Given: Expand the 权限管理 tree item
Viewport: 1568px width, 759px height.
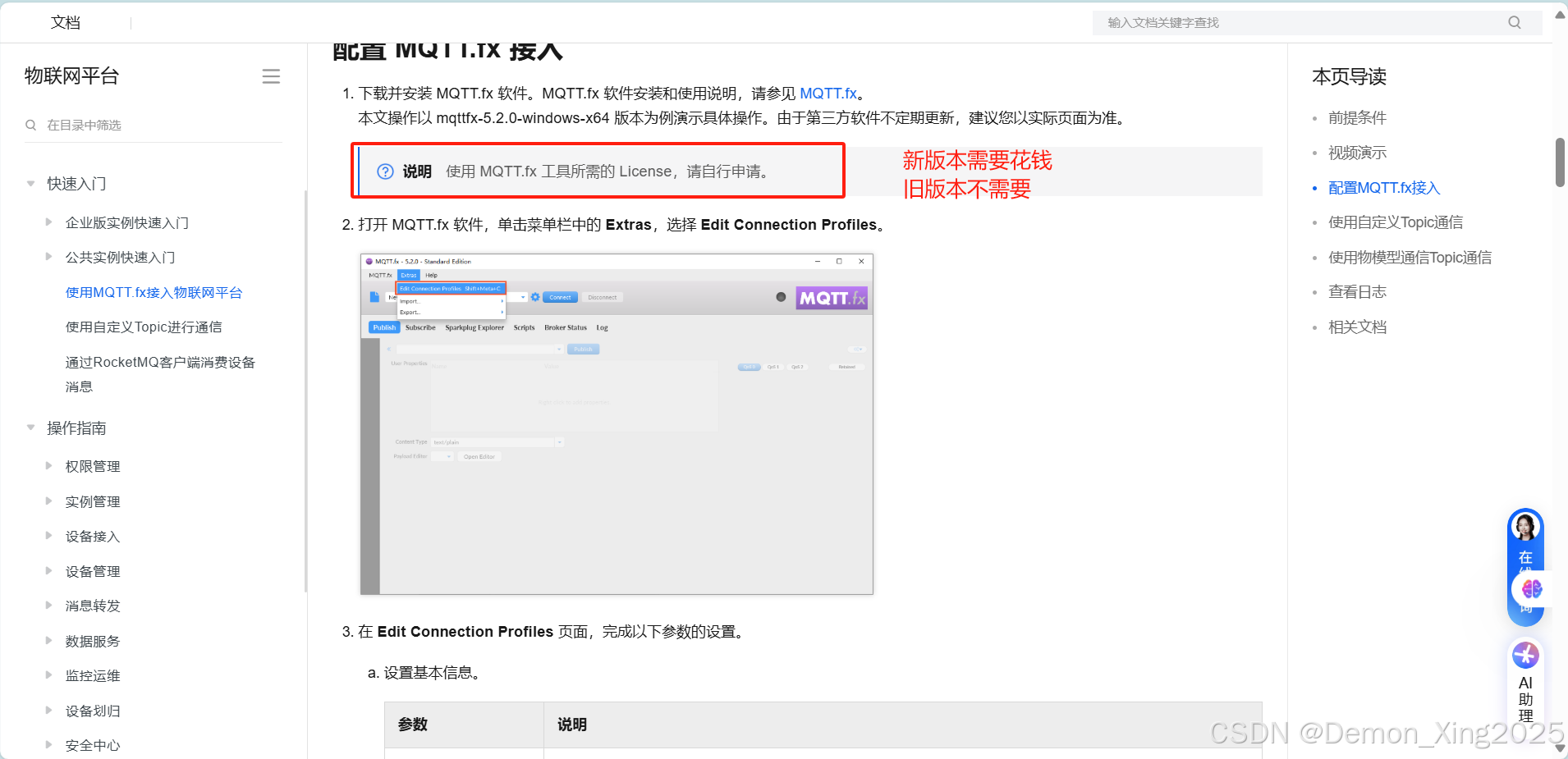Looking at the screenshot, I should pyautogui.click(x=48, y=466).
